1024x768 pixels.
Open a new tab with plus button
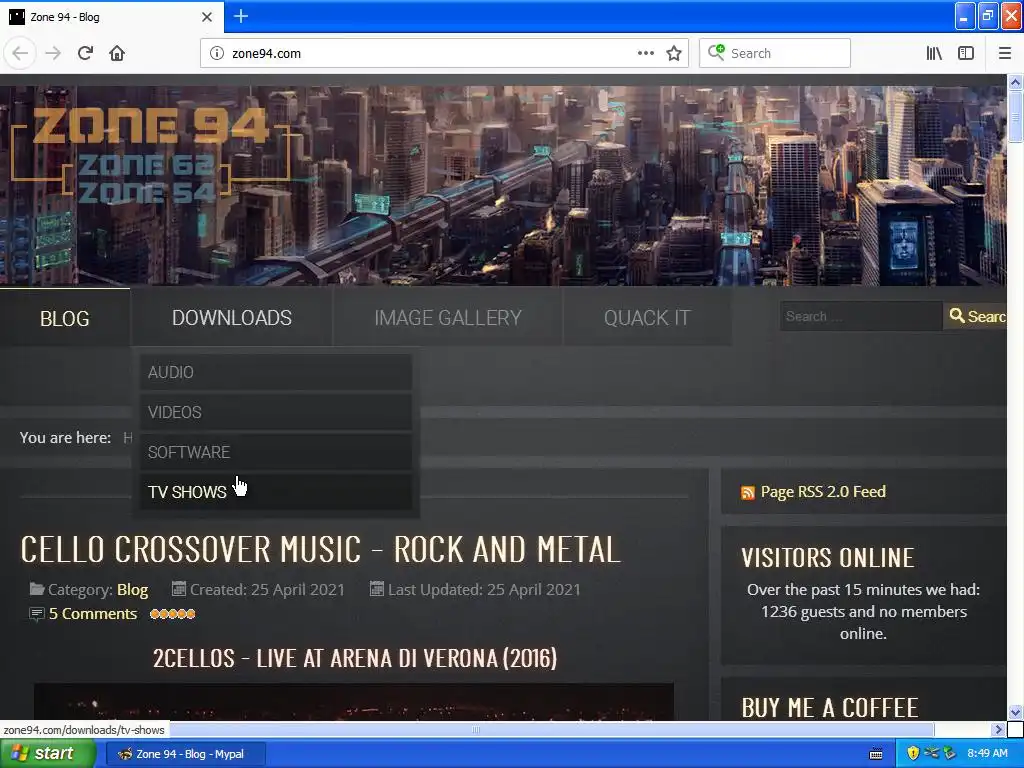[241, 16]
